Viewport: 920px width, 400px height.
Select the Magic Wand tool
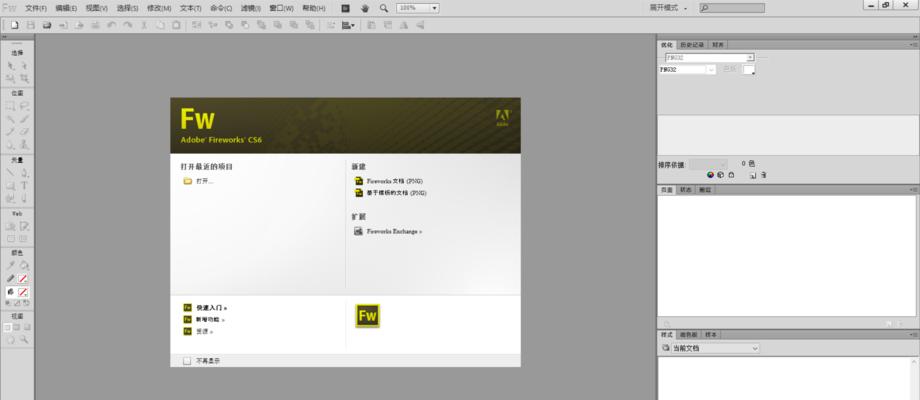pos(11,119)
